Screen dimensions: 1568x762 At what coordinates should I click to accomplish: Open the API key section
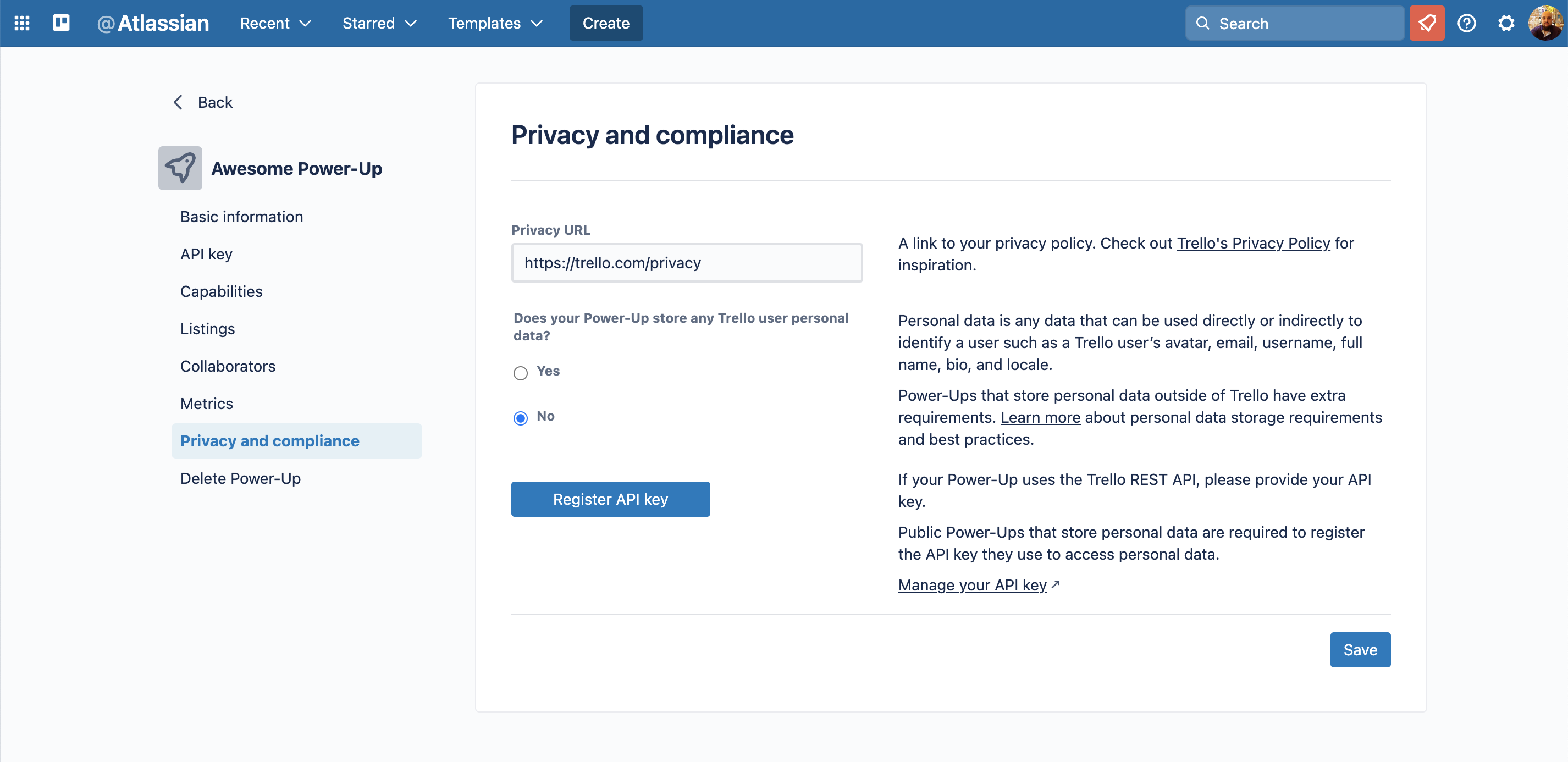(x=206, y=254)
